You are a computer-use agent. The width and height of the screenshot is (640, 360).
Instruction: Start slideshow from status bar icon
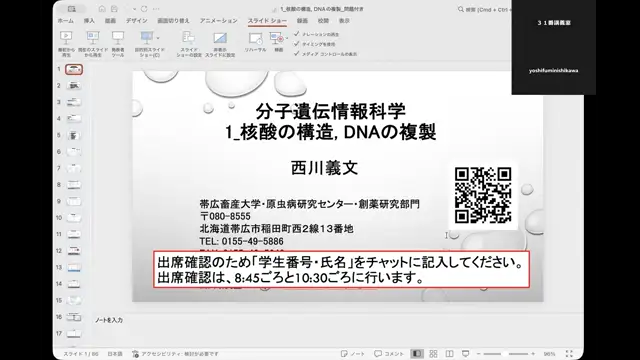pos(465,354)
